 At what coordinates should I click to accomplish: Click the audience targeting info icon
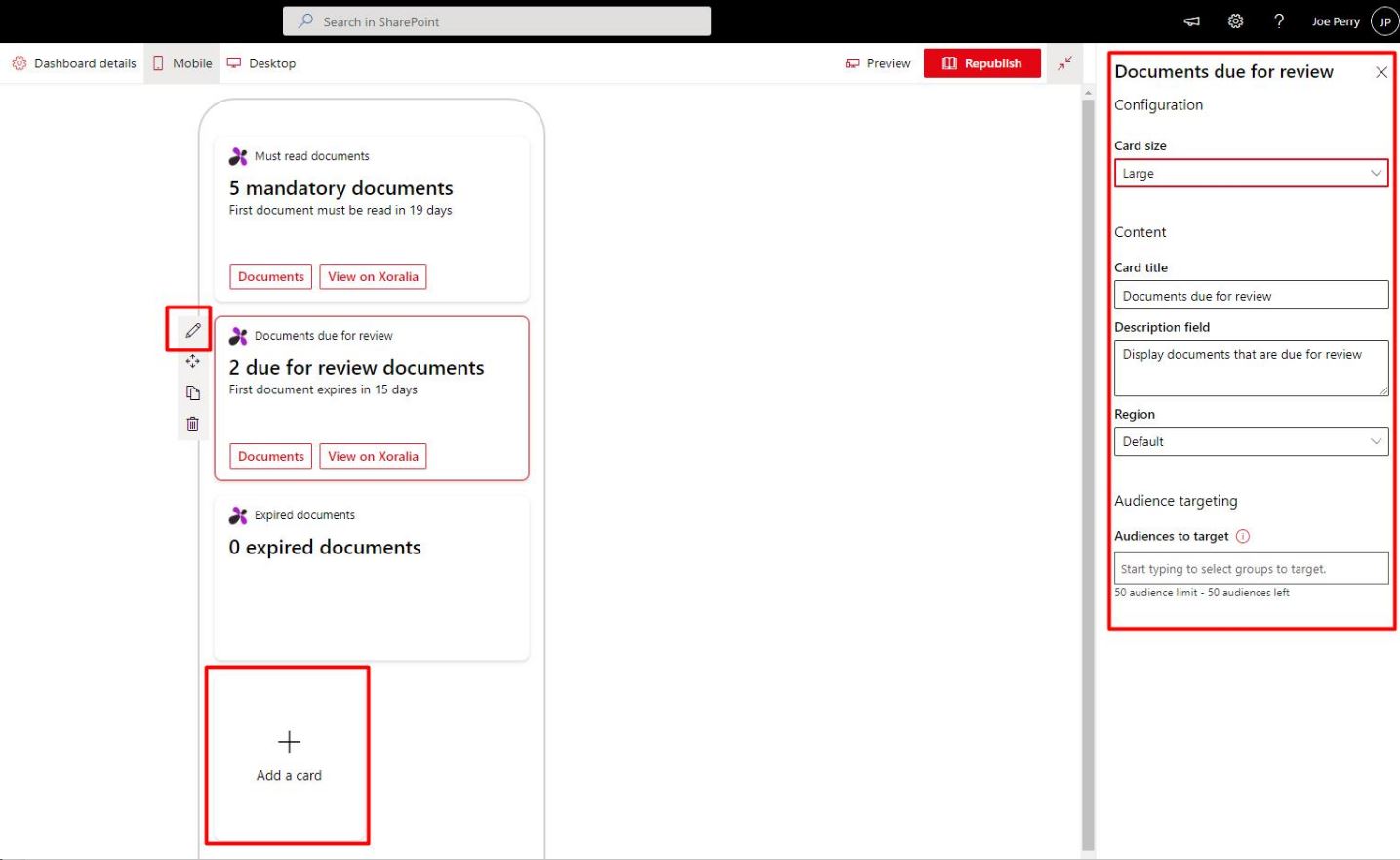[x=1242, y=536]
